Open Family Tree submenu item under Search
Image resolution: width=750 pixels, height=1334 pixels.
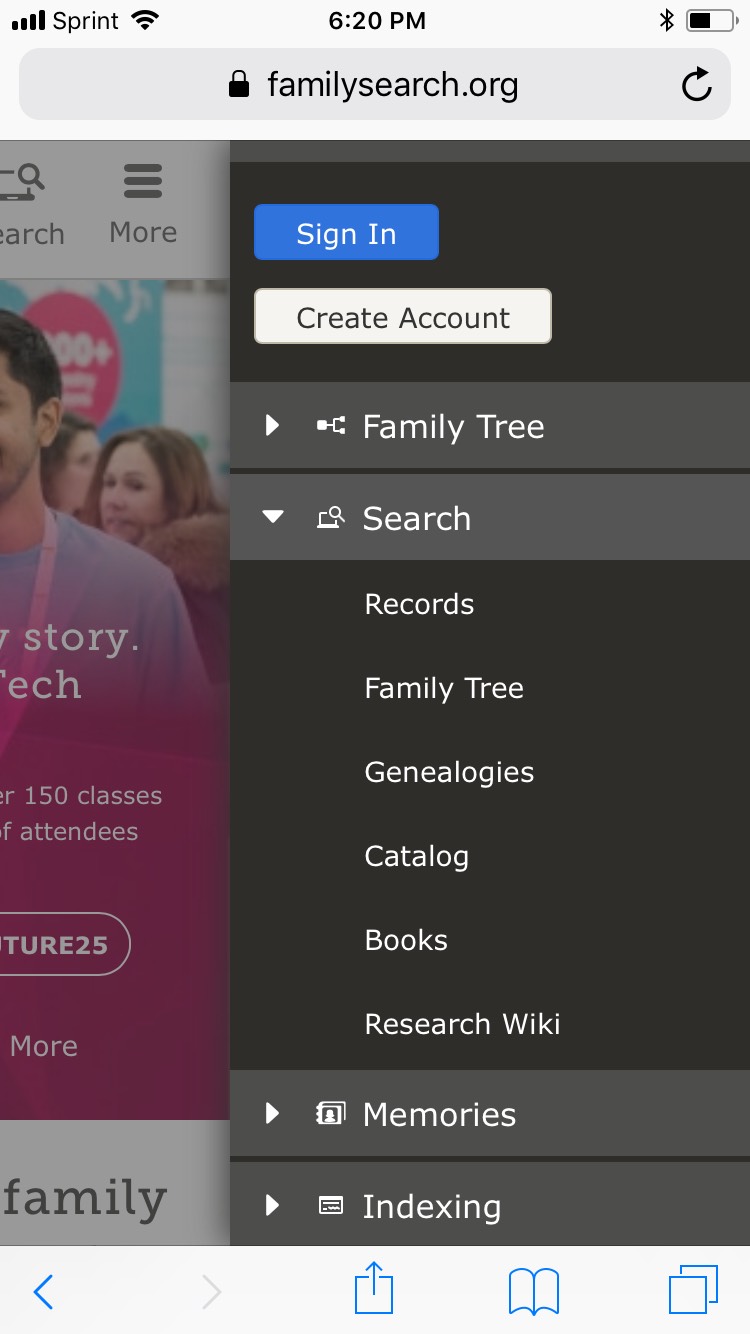click(x=444, y=688)
